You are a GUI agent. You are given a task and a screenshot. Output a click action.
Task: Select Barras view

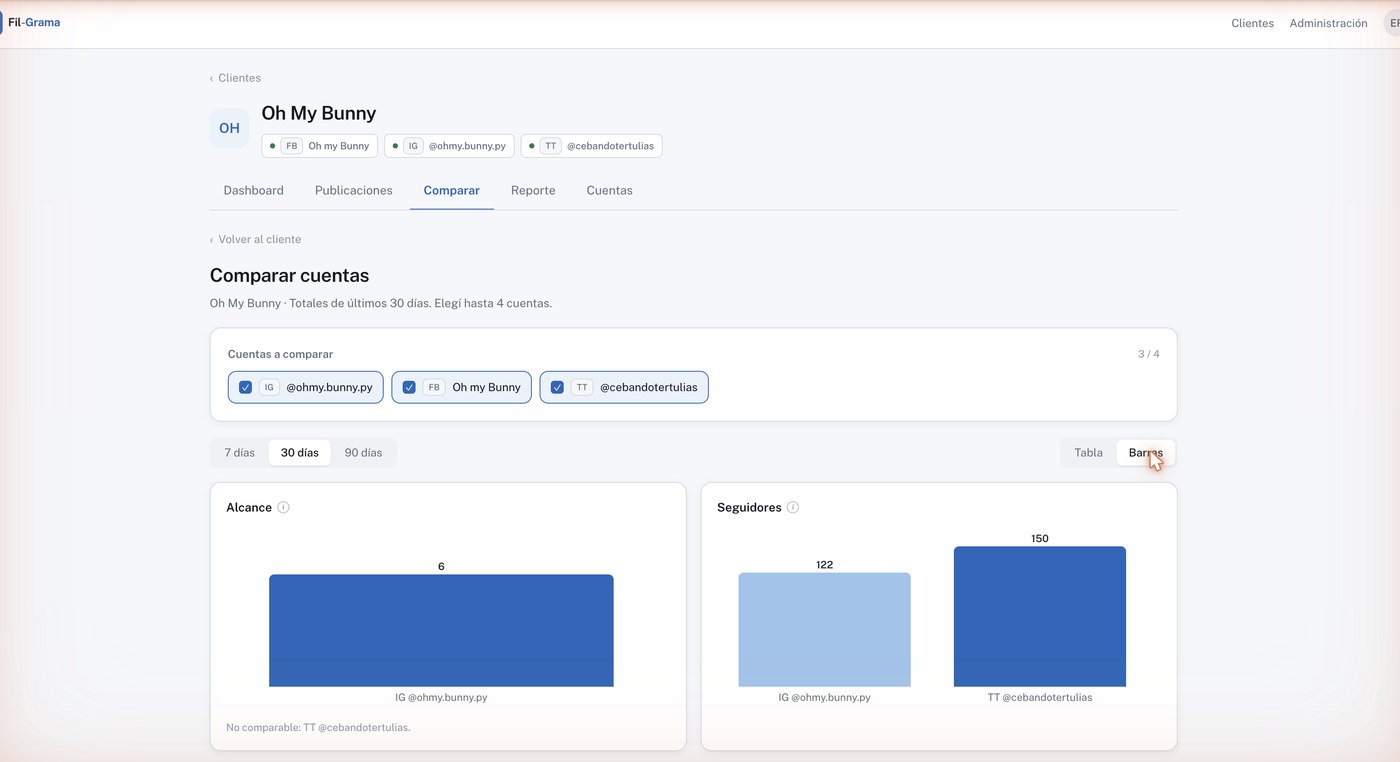(1146, 453)
